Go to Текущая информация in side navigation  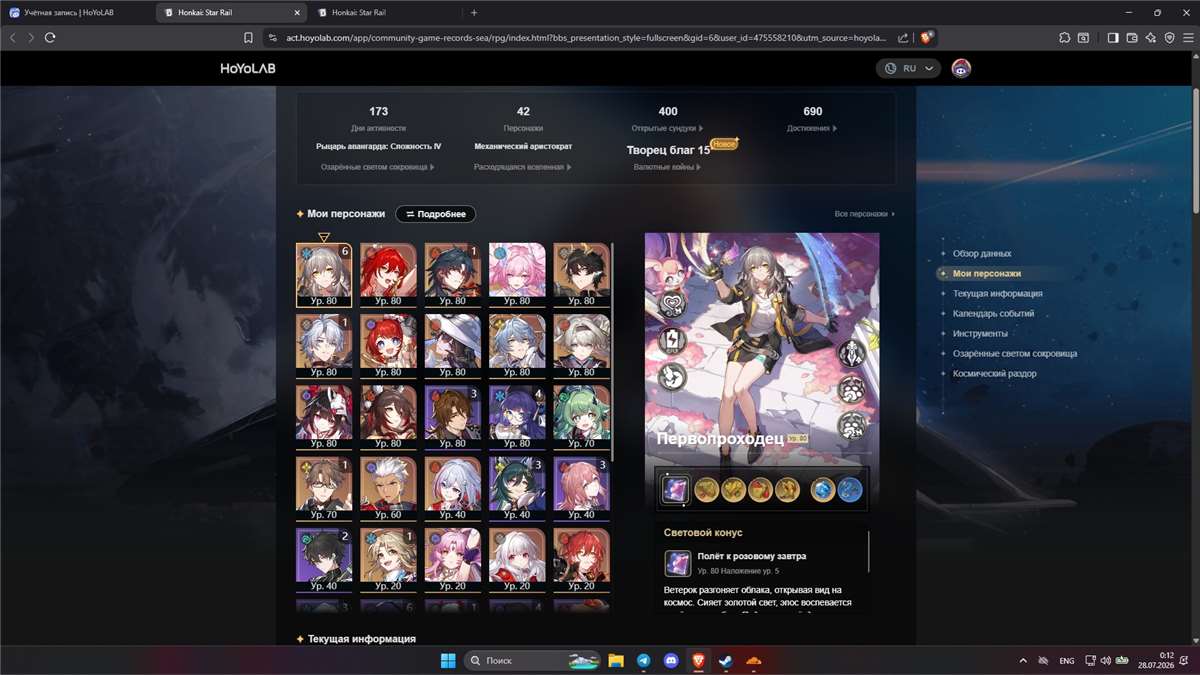click(997, 294)
